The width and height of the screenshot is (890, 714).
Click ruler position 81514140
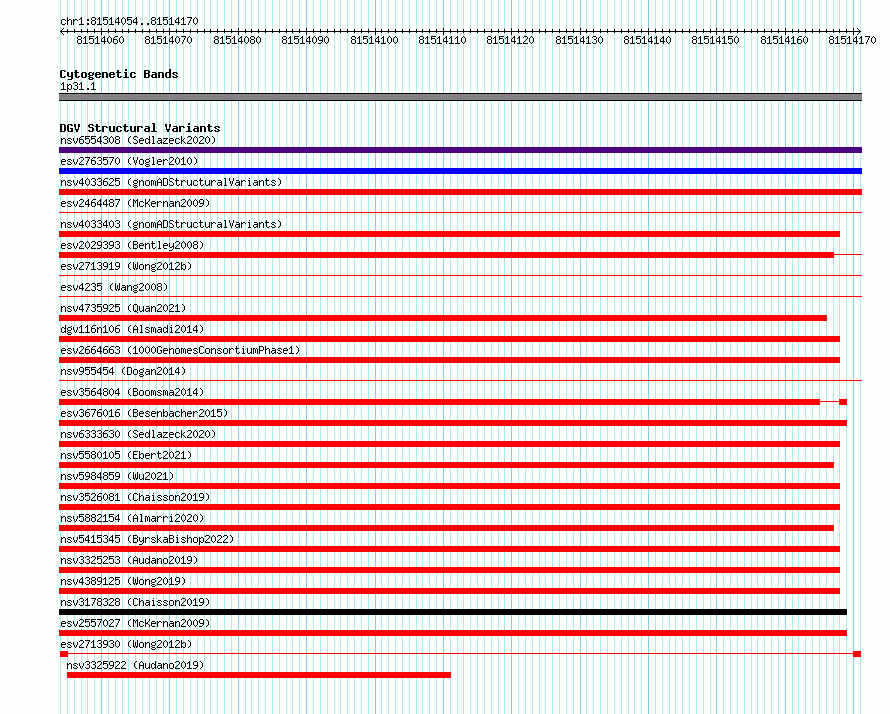[x=647, y=40]
